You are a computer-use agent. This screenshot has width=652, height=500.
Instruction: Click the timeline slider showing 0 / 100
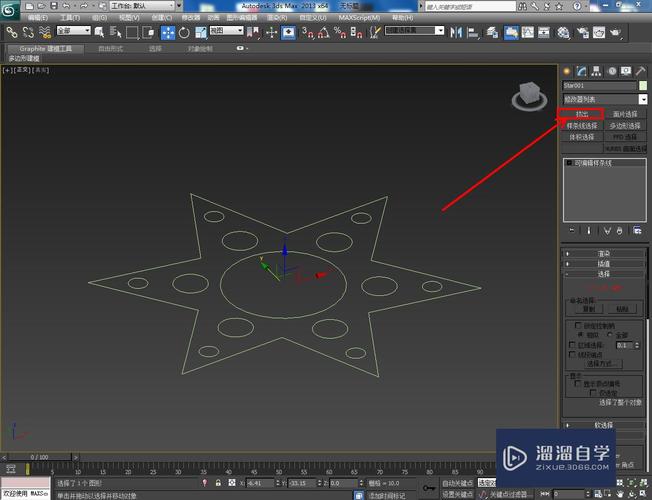(x=40, y=457)
